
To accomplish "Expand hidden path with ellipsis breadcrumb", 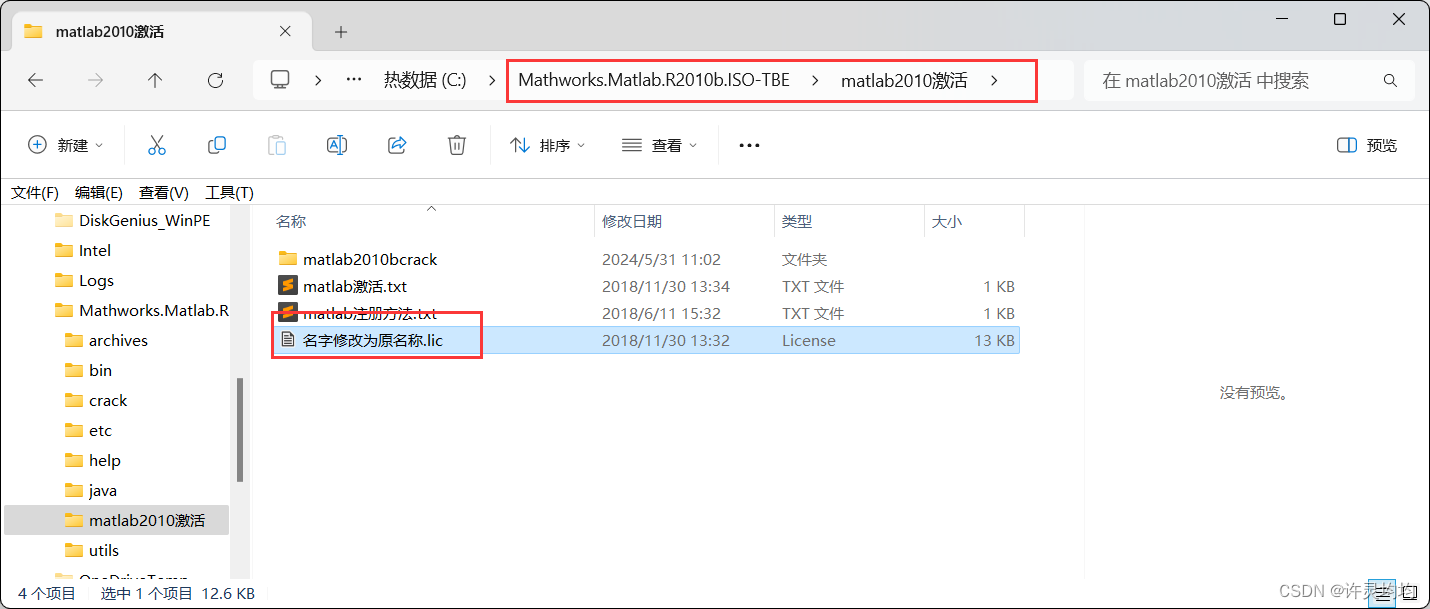I will [353, 80].
